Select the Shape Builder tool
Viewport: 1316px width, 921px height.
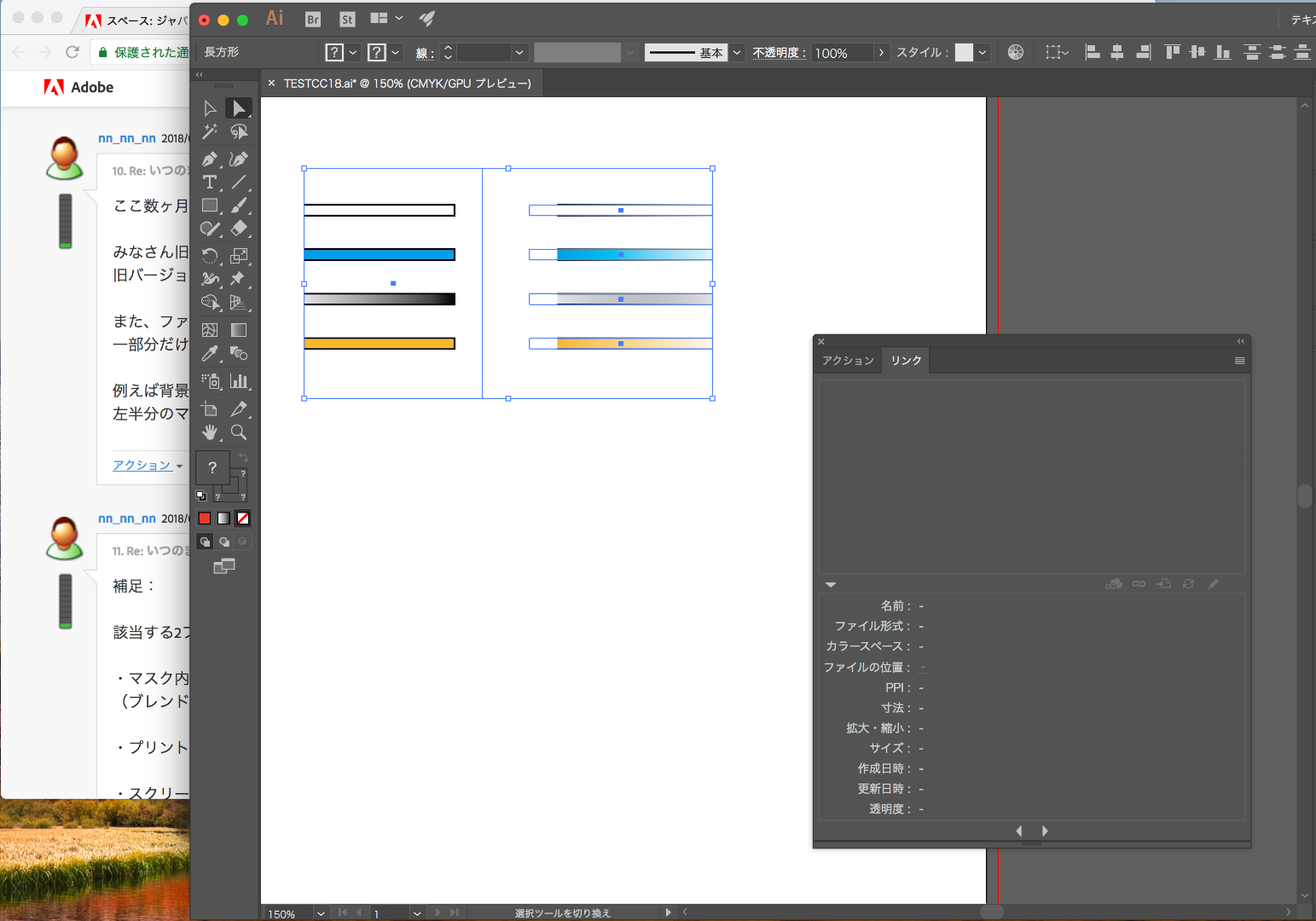pyautogui.click(x=210, y=303)
